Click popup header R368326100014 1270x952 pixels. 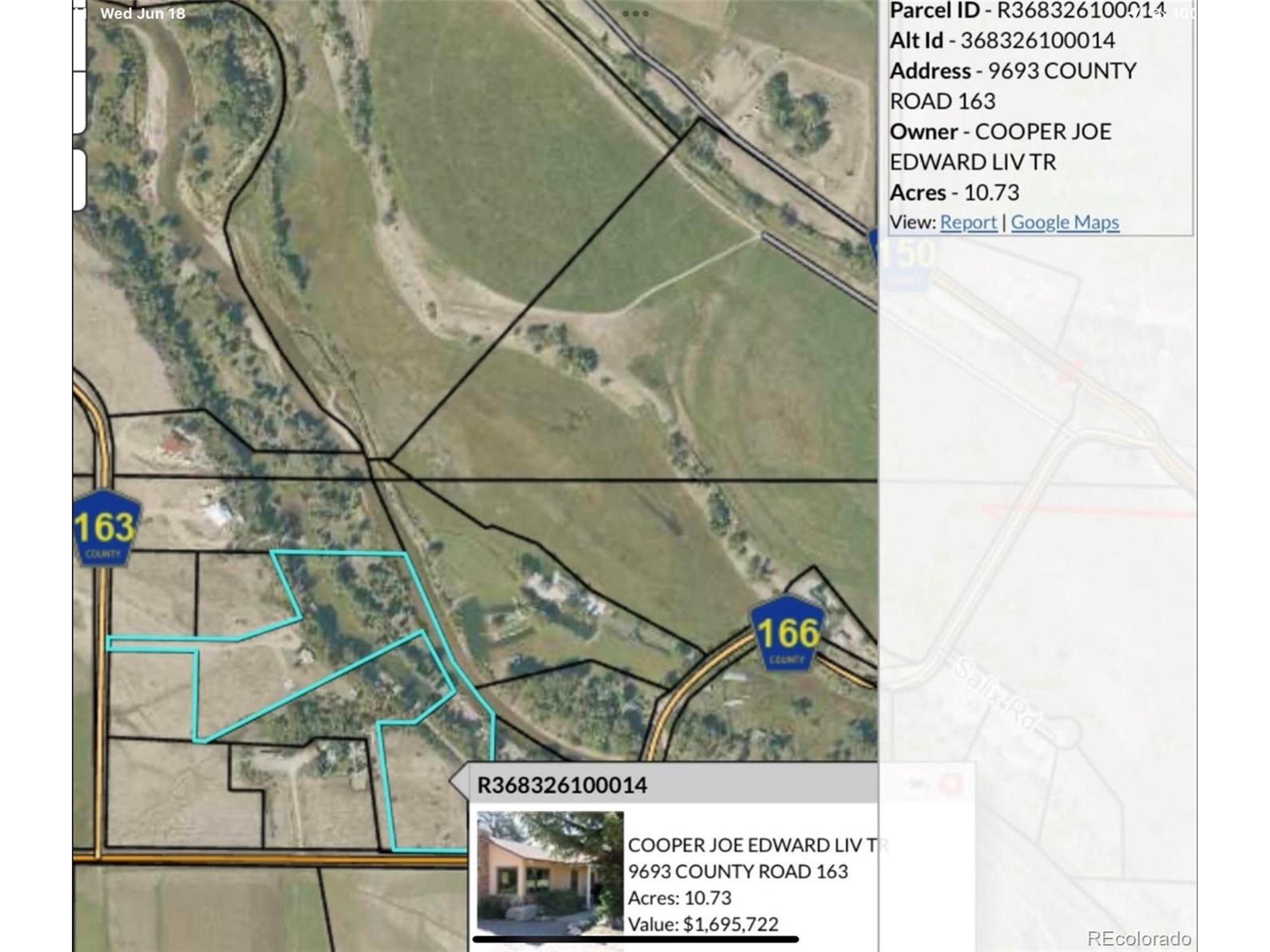tap(562, 785)
